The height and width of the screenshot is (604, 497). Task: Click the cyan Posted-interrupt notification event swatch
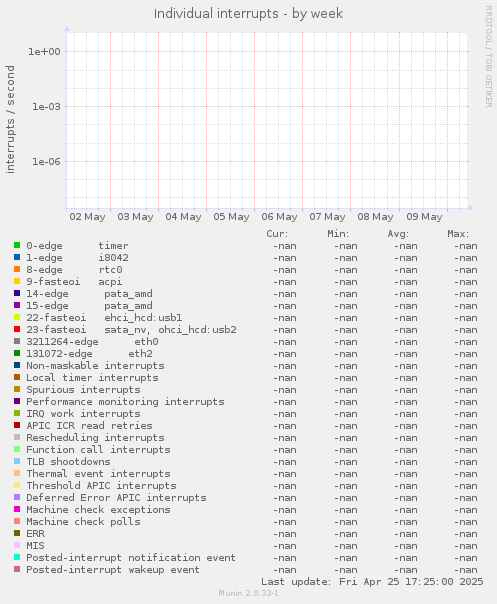click(x=17, y=557)
